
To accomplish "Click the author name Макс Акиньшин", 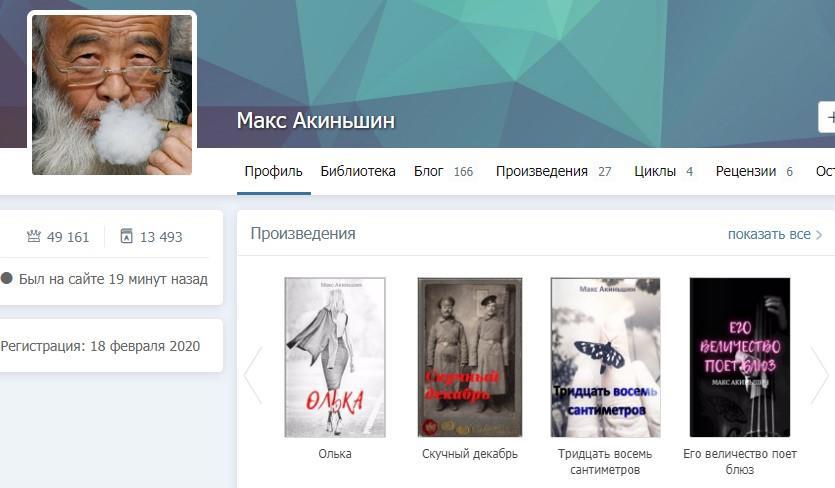I will click(x=316, y=120).
